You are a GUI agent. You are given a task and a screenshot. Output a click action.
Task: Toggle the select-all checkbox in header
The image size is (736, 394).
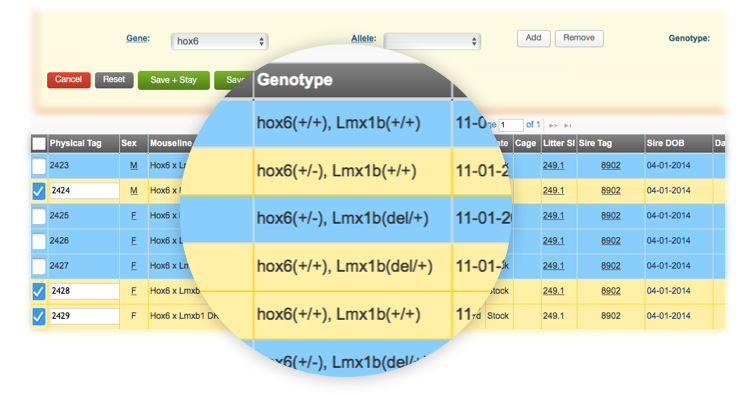pyautogui.click(x=39, y=144)
